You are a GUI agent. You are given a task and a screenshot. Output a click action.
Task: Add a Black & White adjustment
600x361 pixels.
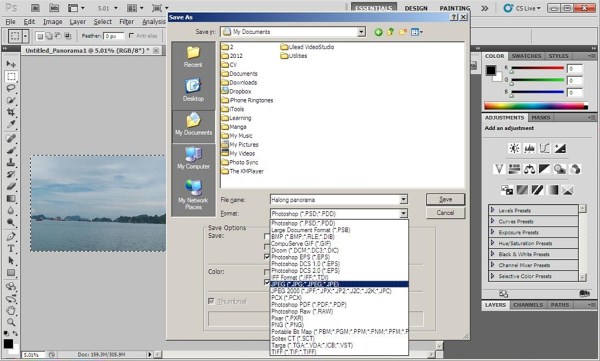tap(545, 169)
